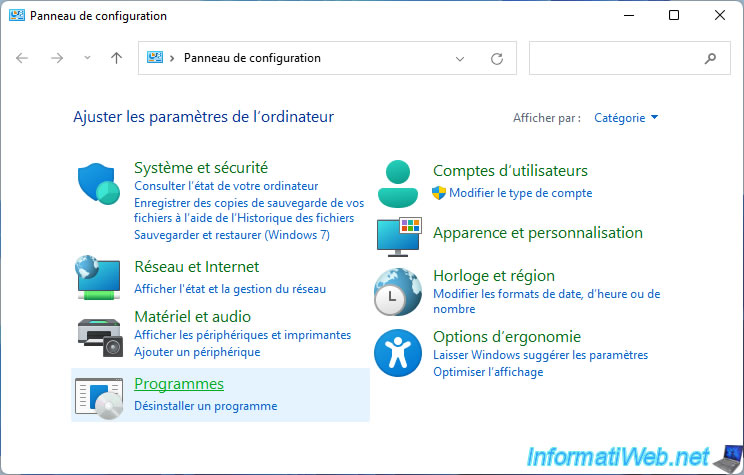744x475 pixels.
Task: Click the Comptes d'utilisateurs person icon
Action: [x=398, y=182]
